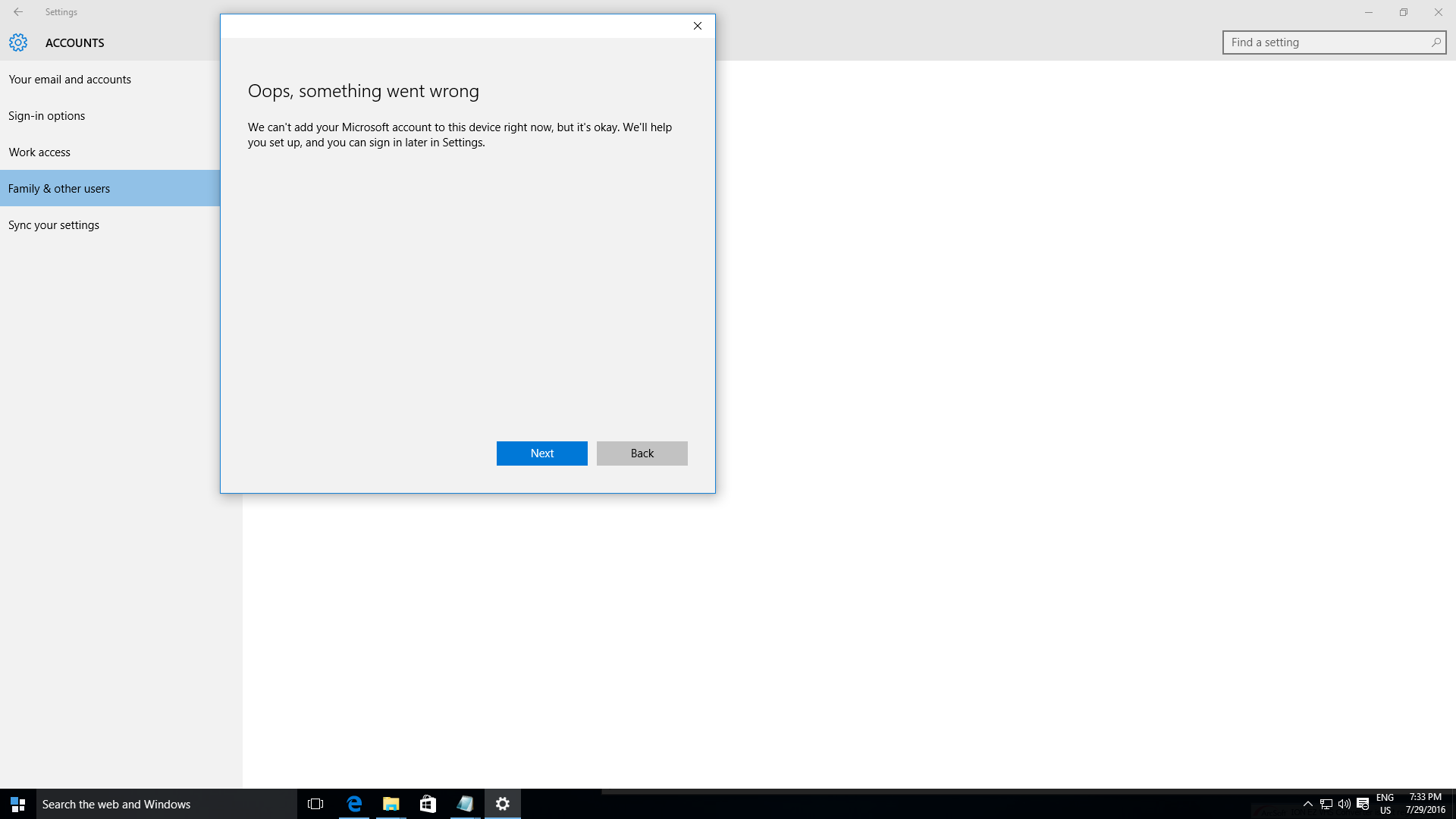Open the volume control tray icon
The height and width of the screenshot is (819, 1456).
[x=1345, y=804]
